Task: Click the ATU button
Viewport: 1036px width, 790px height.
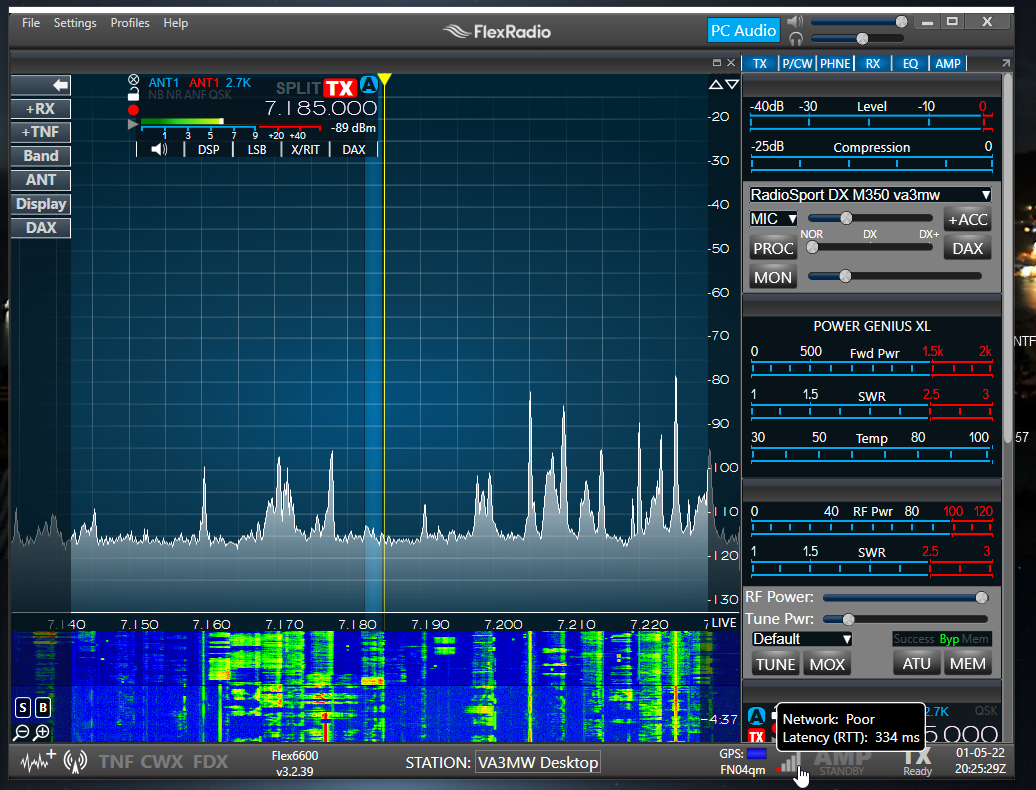Action: click(x=916, y=664)
